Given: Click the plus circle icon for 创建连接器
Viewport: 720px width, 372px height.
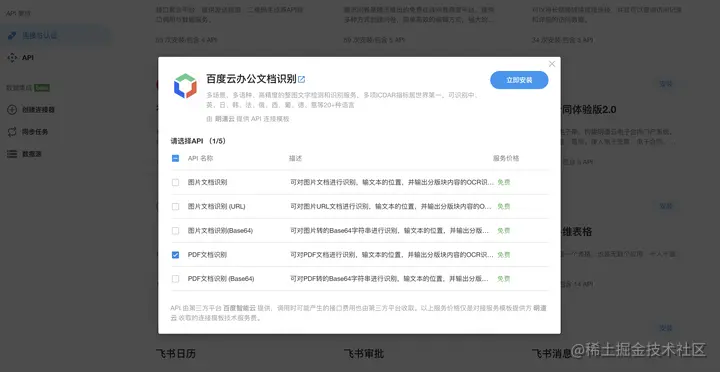Looking at the screenshot, I should click(12, 110).
